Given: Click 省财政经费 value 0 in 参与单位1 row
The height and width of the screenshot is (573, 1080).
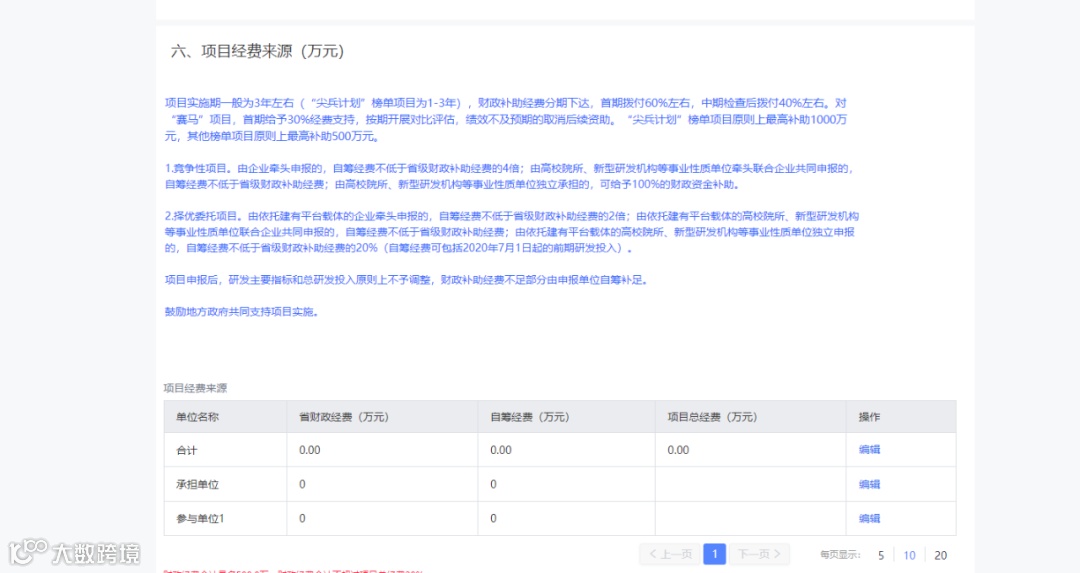Looking at the screenshot, I should [x=302, y=519].
